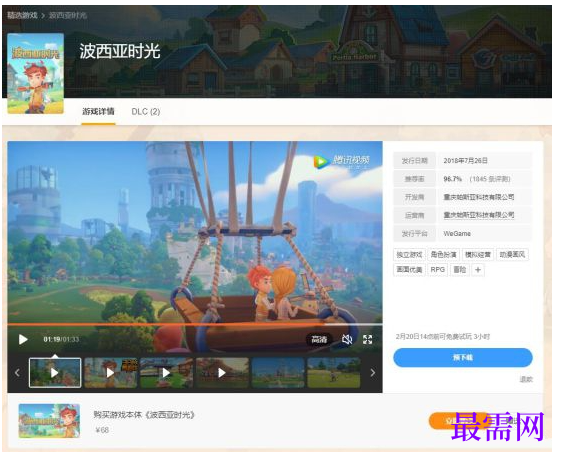View the 1845 reviews count
Viewport: 563px width, 458px height.
coord(490,179)
